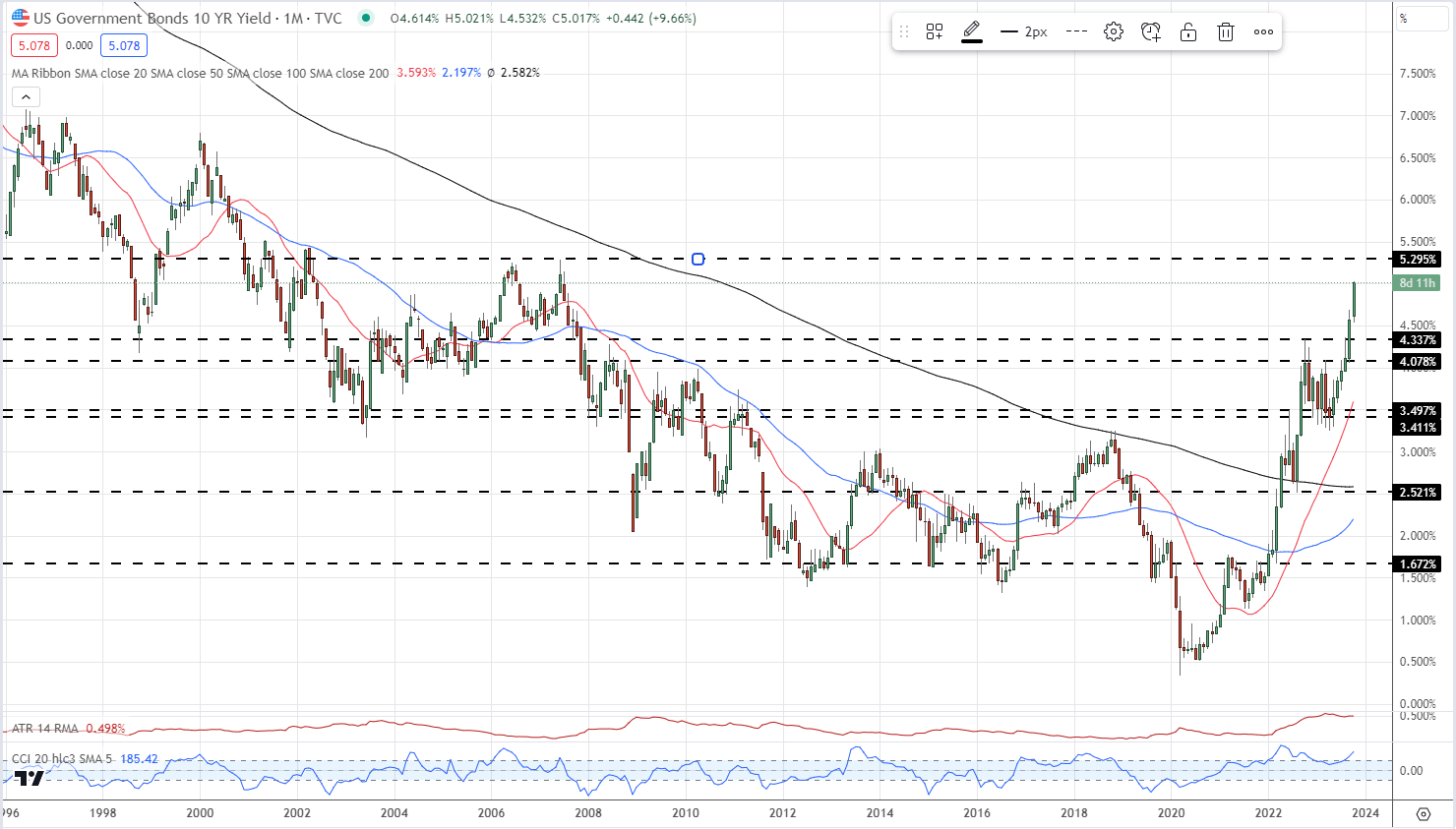This screenshot has width=1456, height=829.
Task: Open drawing settings gear icon
Action: coord(1114,32)
